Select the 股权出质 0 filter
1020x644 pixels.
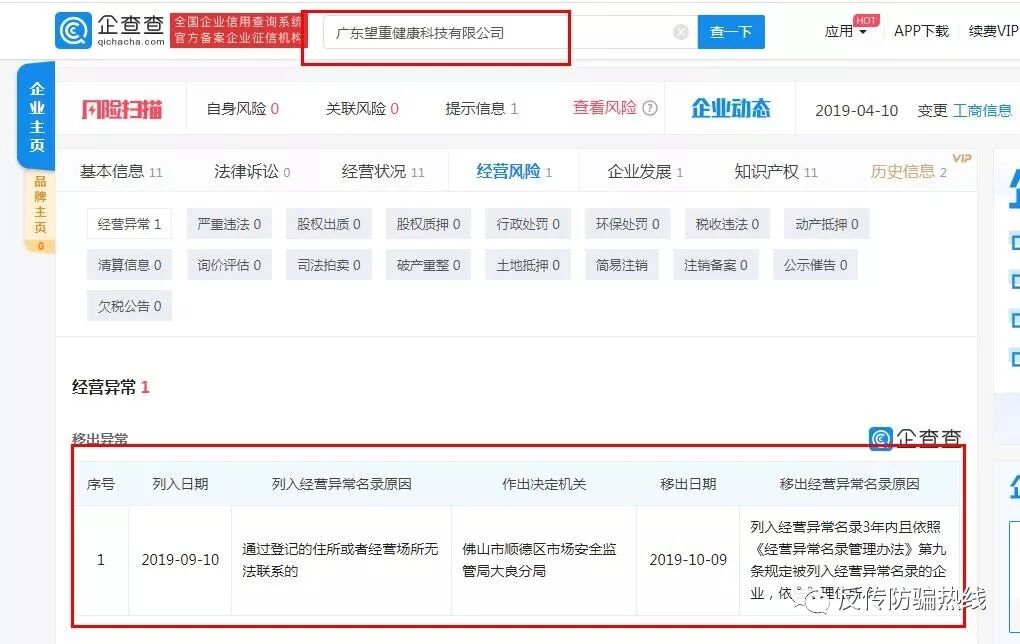329,224
